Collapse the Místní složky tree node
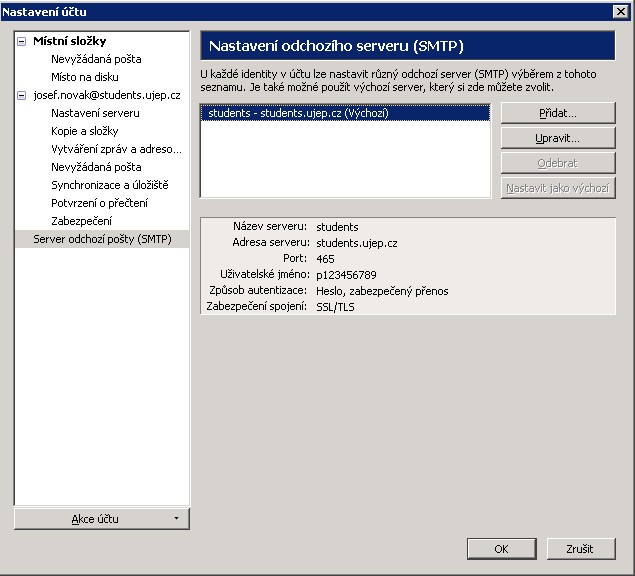The height and width of the screenshot is (576, 635). [x=22, y=41]
